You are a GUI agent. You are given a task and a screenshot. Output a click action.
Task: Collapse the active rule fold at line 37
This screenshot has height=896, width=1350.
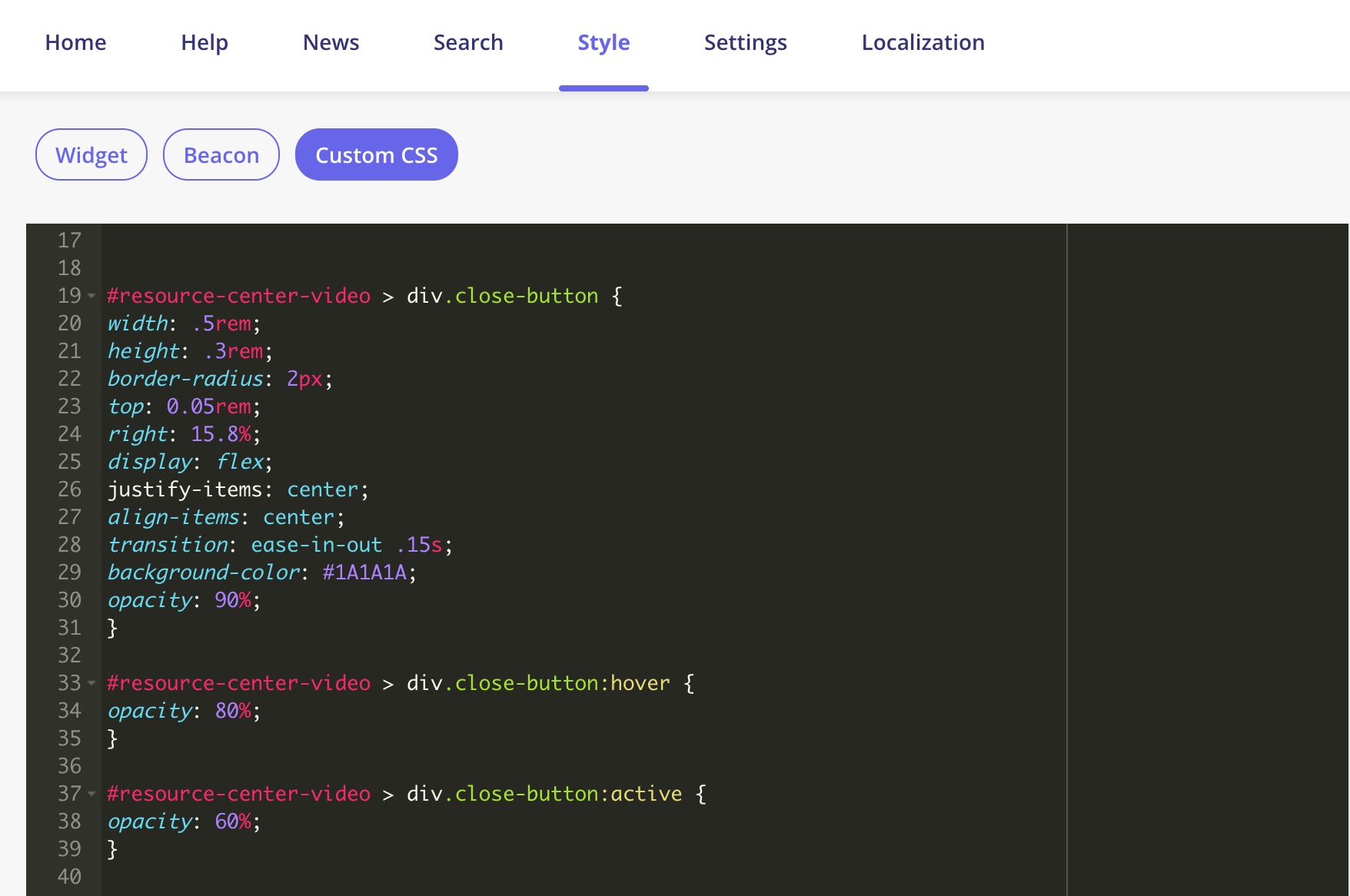(x=91, y=794)
